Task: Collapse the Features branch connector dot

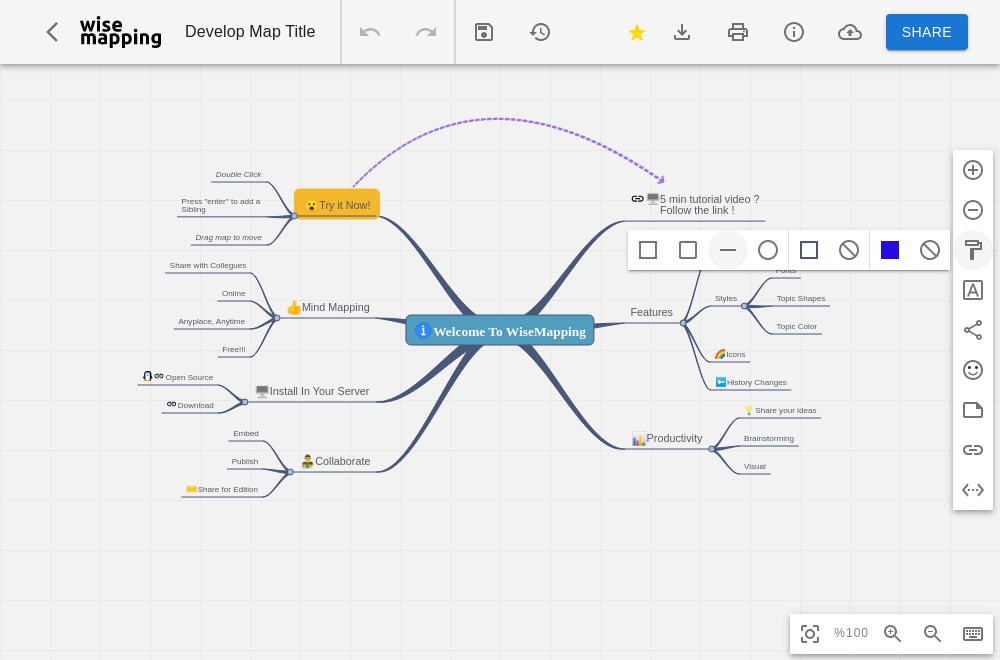Action: (683, 323)
